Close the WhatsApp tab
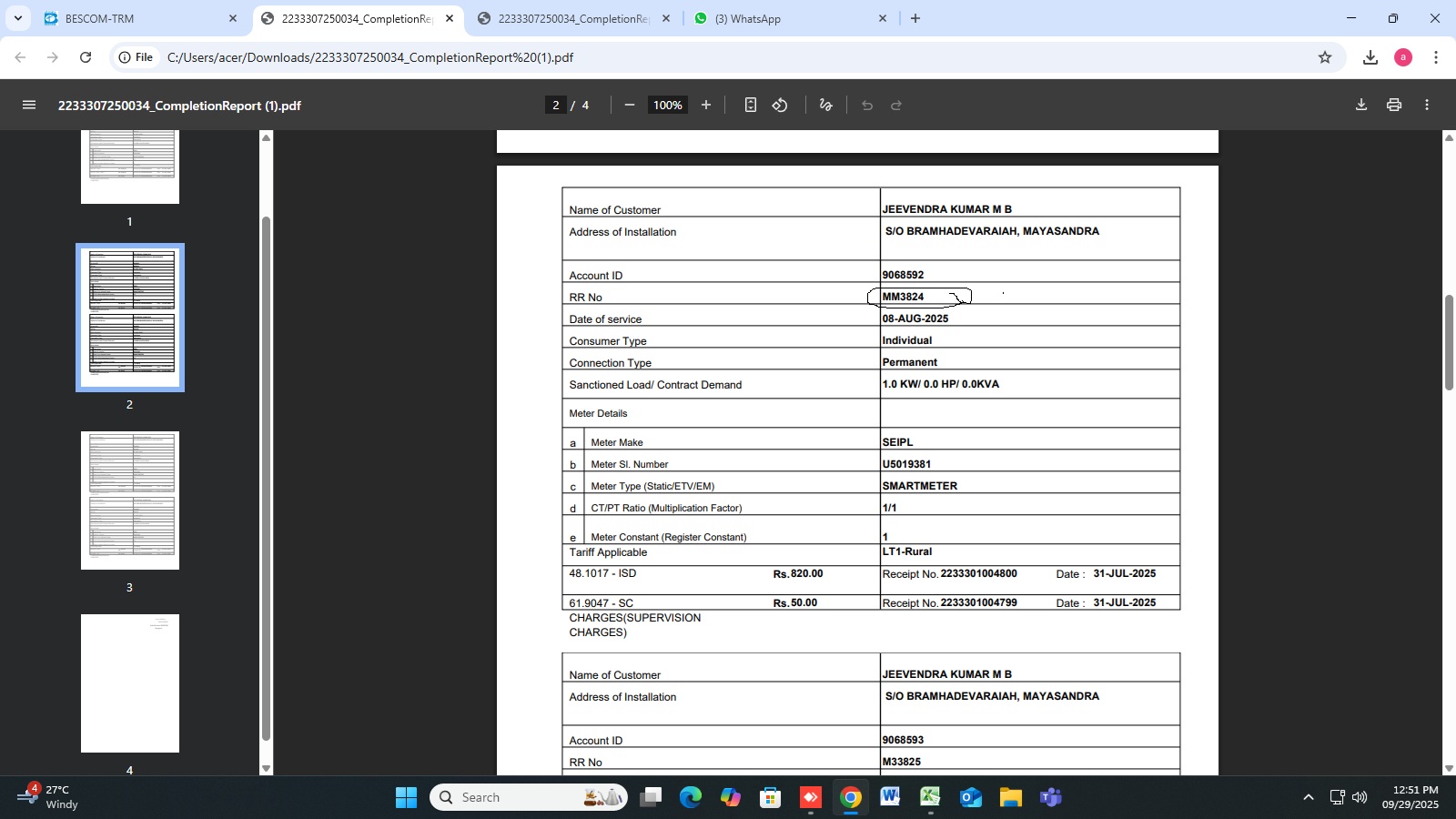Screen dimensions: 1456x819 pyautogui.click(x=883, y=18)
